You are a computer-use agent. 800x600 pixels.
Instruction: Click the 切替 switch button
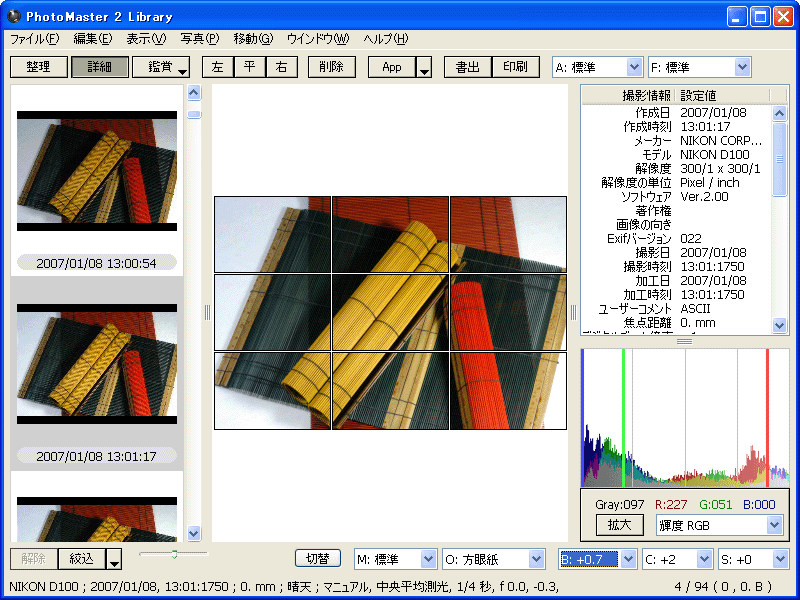318,558
